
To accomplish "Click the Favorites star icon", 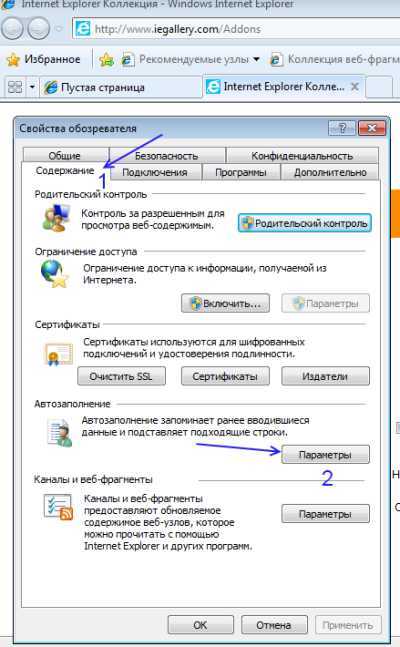I will point(13,60).
